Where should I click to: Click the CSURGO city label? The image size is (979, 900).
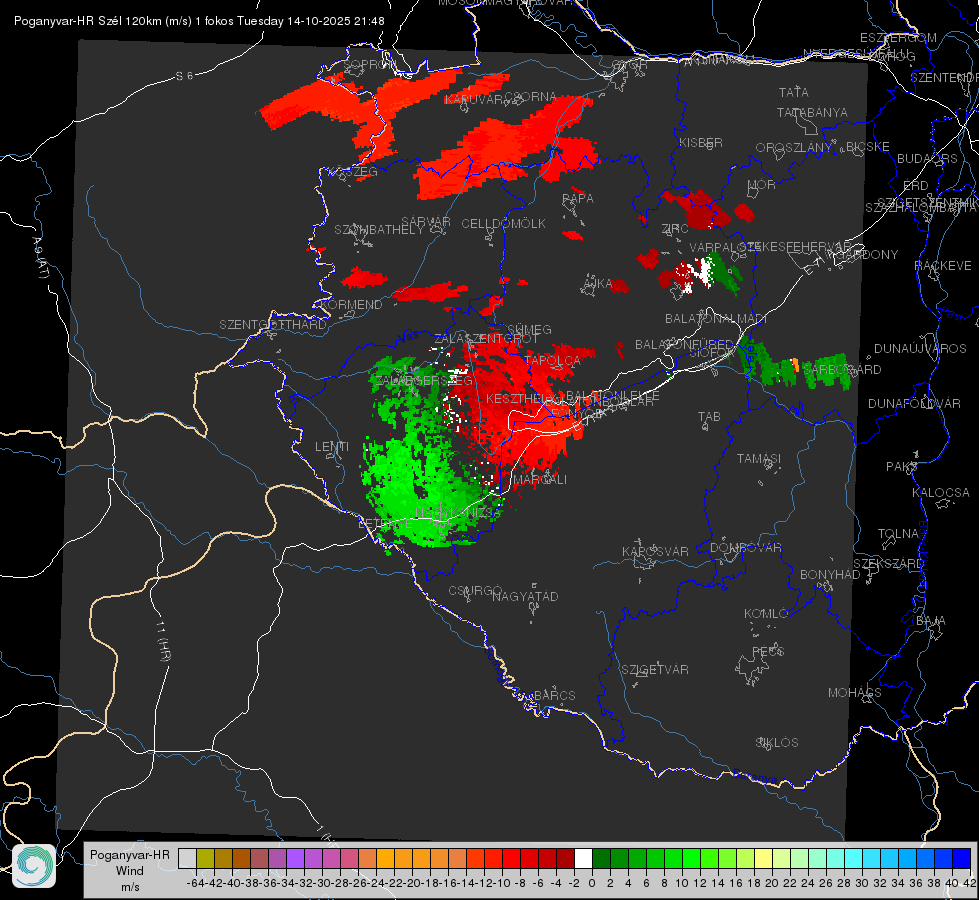click(x=475, y=591)
